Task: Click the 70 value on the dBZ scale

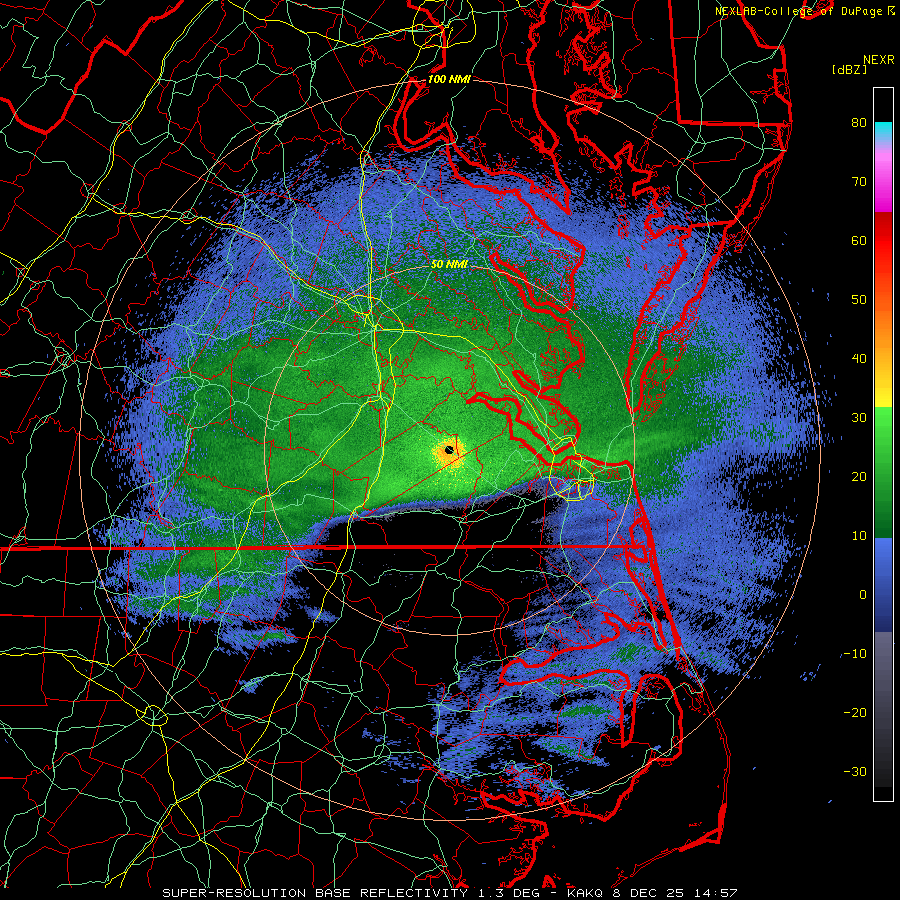Action: (x=859, y=181)
